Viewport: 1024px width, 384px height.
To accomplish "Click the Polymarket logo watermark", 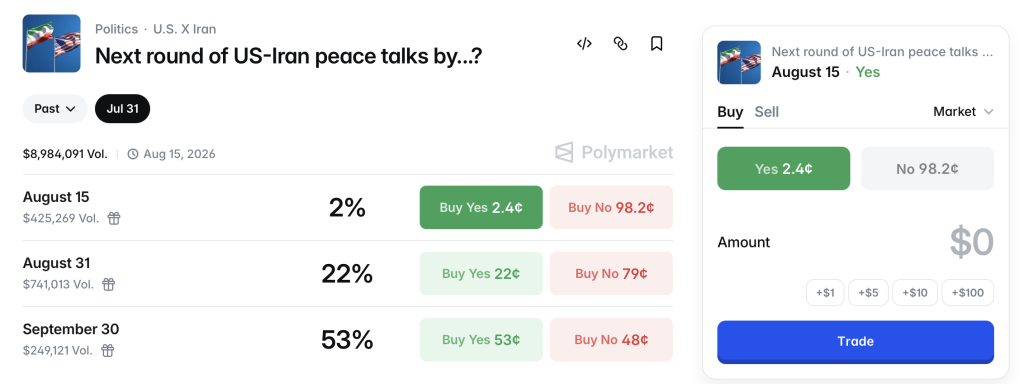I will coord(614,152).
